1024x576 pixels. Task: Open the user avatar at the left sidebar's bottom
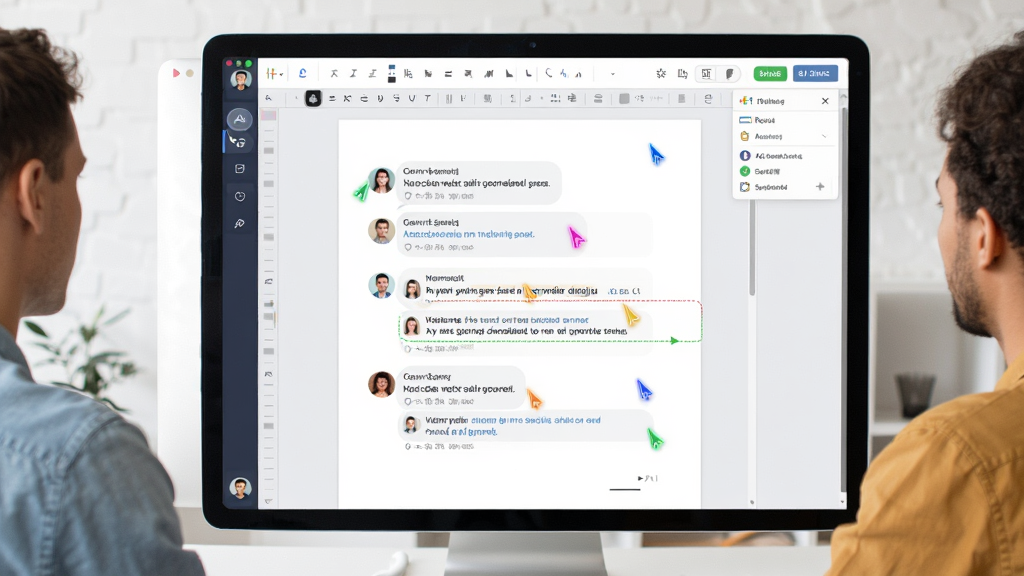[240, 488]
